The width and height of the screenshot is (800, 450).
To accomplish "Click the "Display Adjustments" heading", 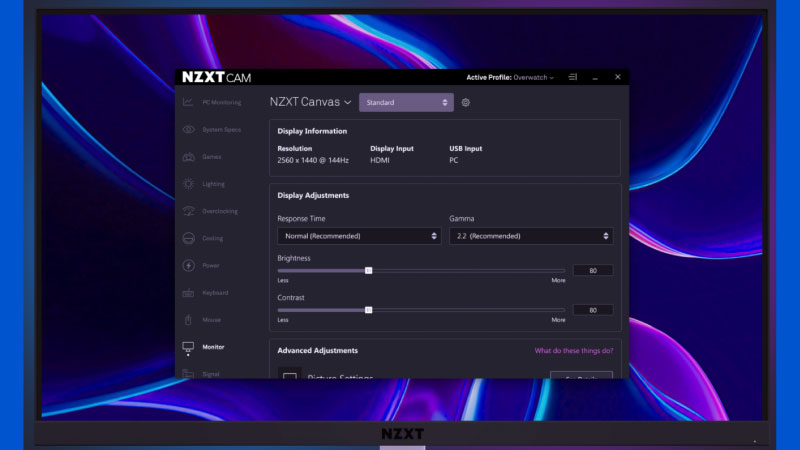I will (x=313, y=195).
